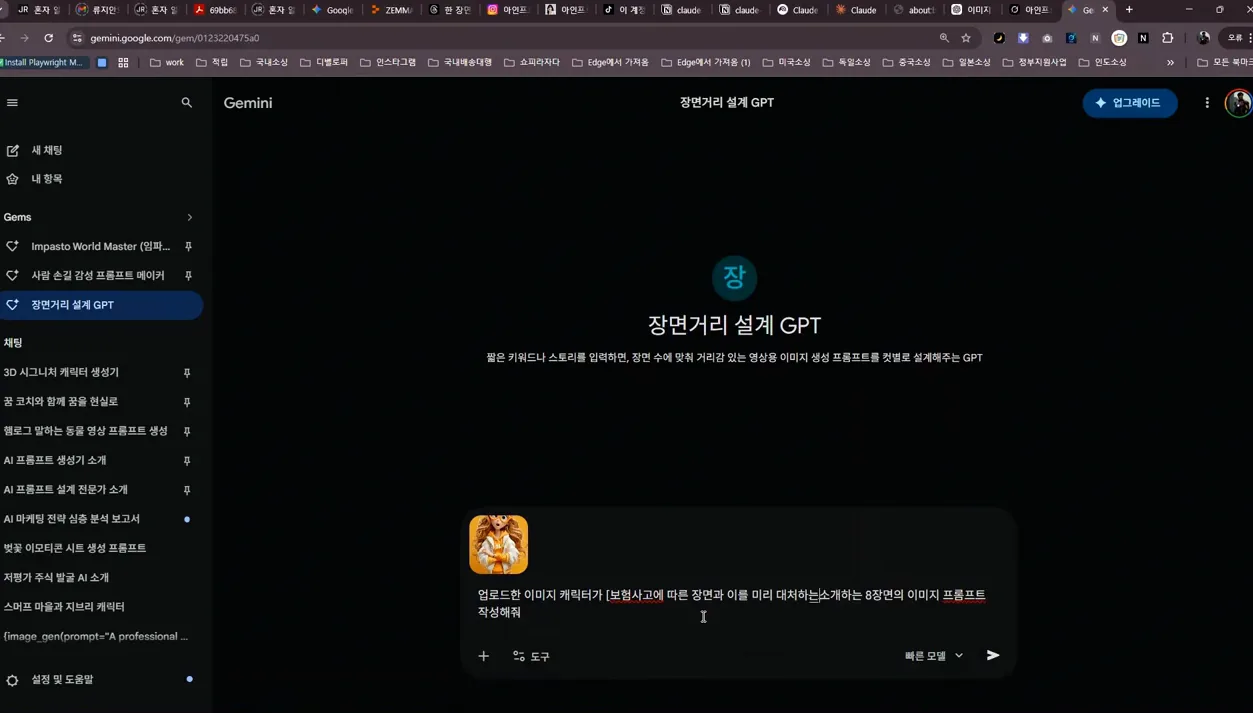Image resolution: width=1253 pixels, height=713 pixels.
Task: Click the Notion extension icon
Action: (x=1143, y=38)
